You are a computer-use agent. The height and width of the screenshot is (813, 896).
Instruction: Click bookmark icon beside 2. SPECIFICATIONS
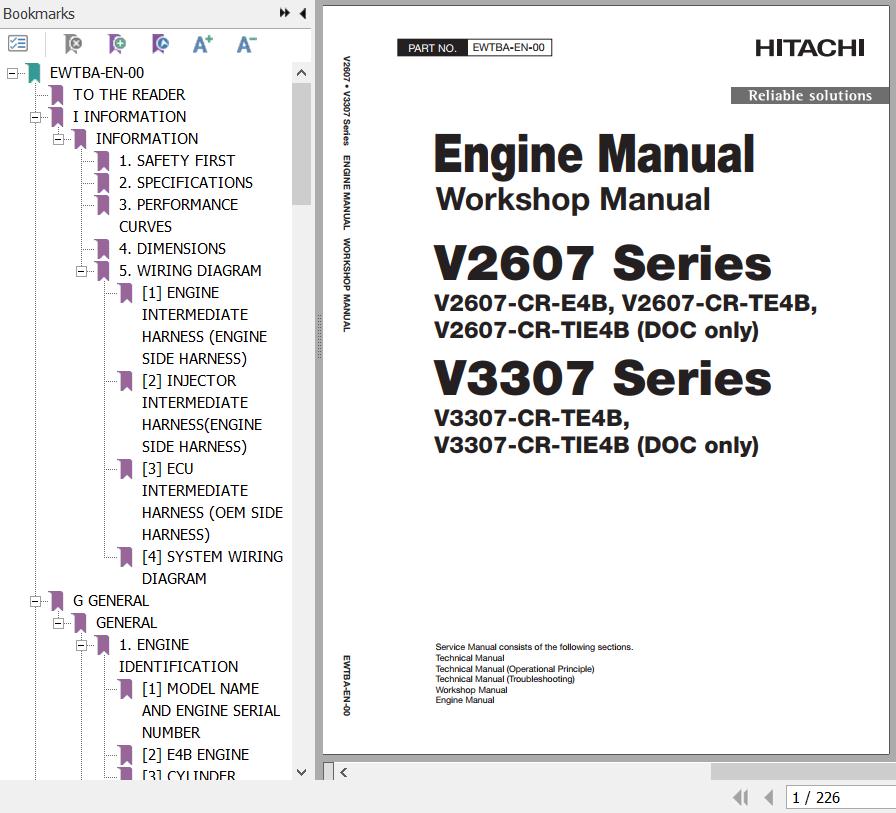pyautogui.click(x=103, y=183)
